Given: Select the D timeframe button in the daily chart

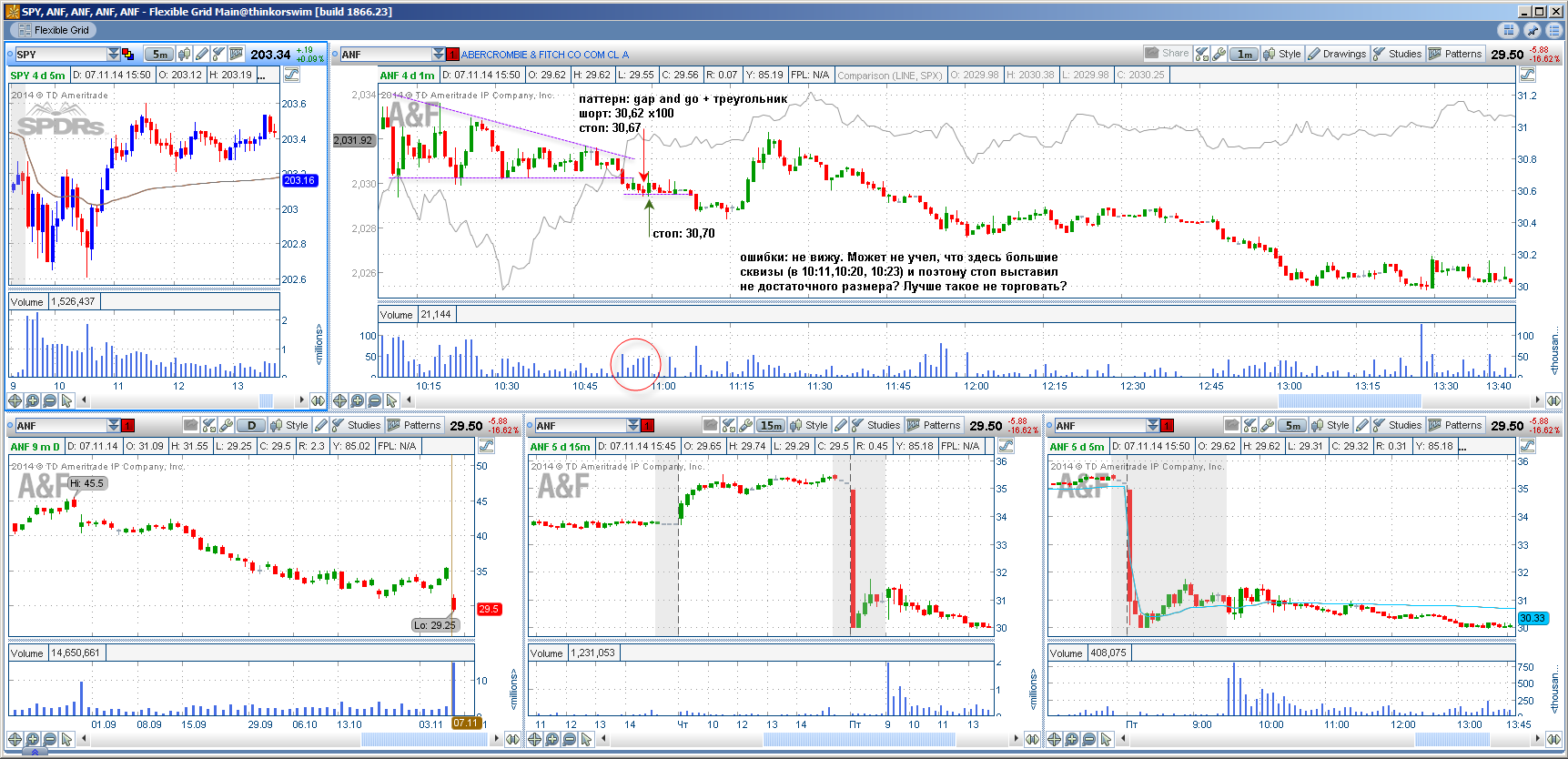Looking at the screenshot, I should pyautogui.click(x=251, y=425).
